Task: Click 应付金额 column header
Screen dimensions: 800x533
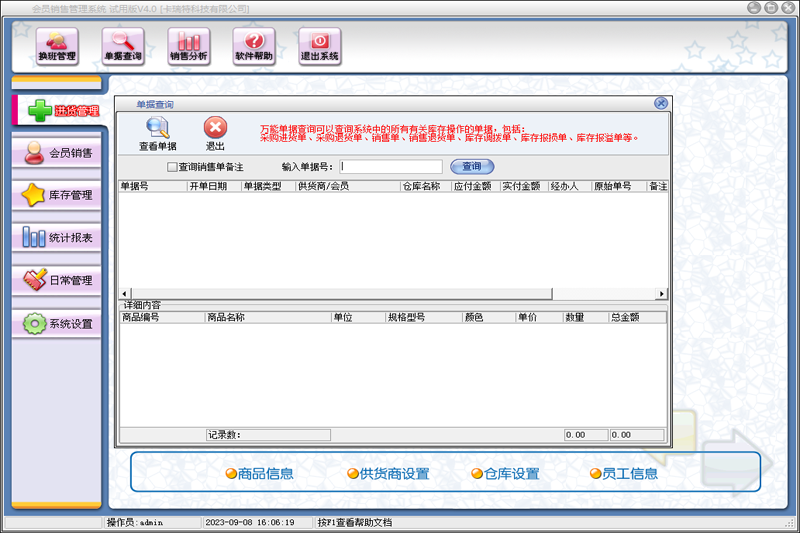Action: [476, 186]
